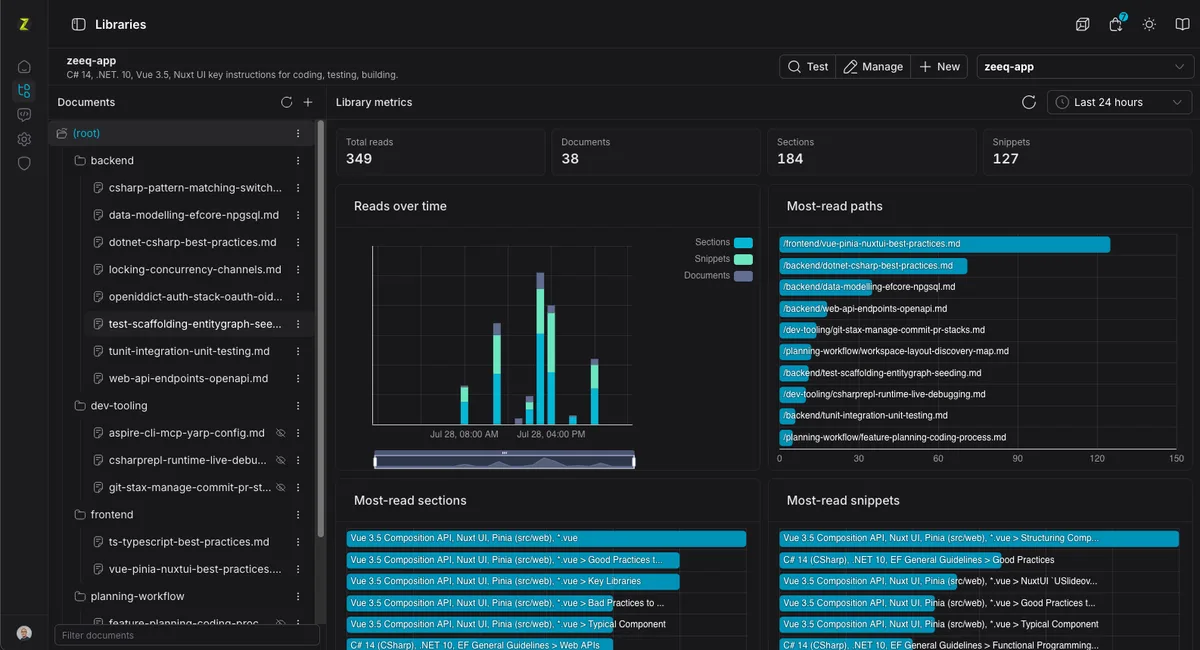Open options for data-modelling-efcore-npgsql.md
Image resolution: width=1200 pixels, height=650 pixels.
click(298, 215)
